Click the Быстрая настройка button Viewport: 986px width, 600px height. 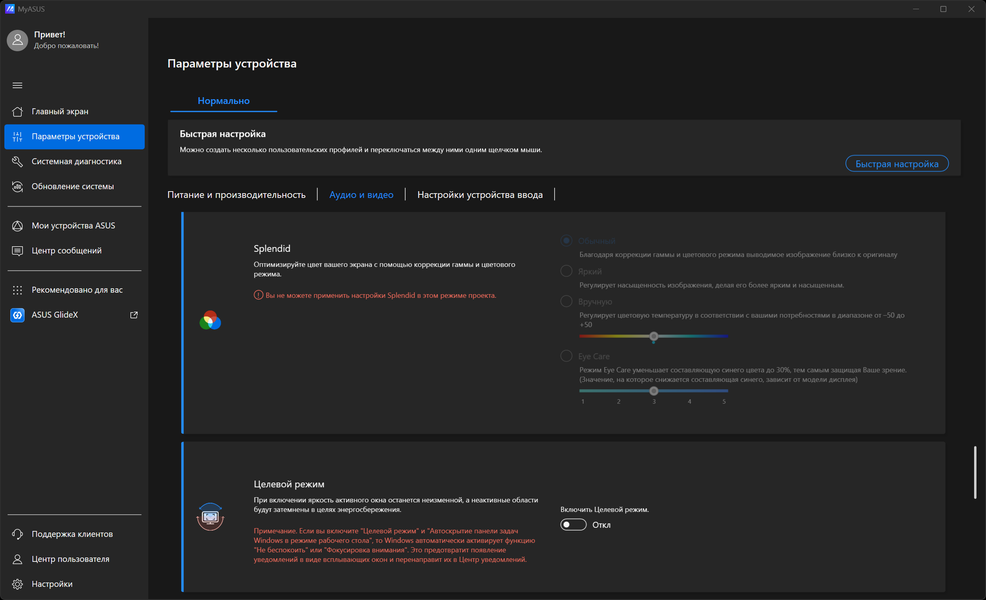(x=897, y=164)
